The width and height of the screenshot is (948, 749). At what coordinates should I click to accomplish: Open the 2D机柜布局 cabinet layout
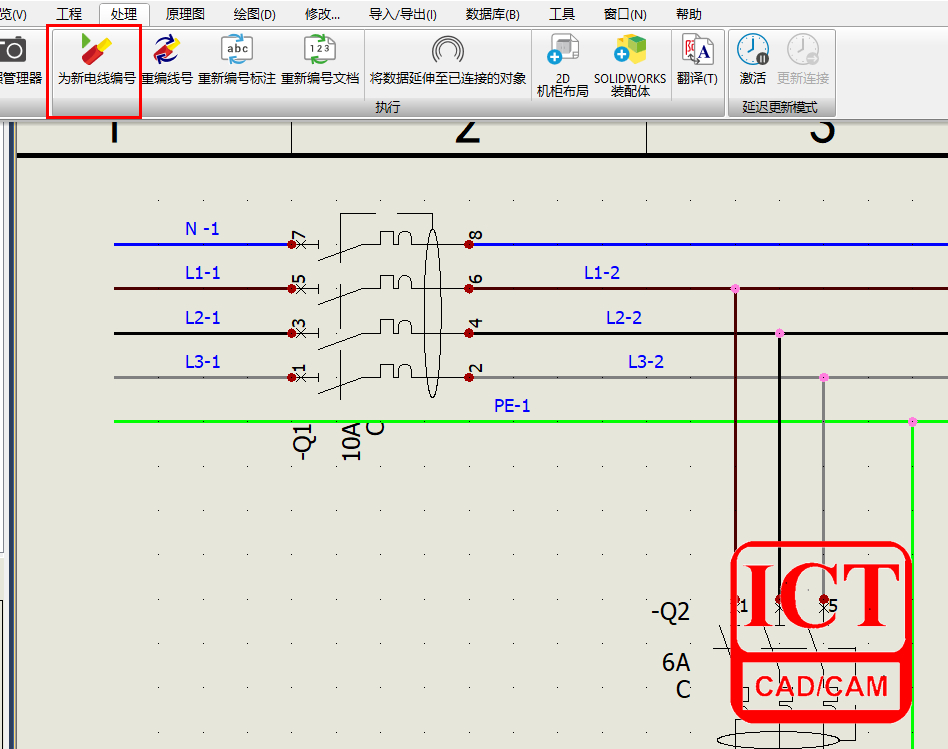562,50
